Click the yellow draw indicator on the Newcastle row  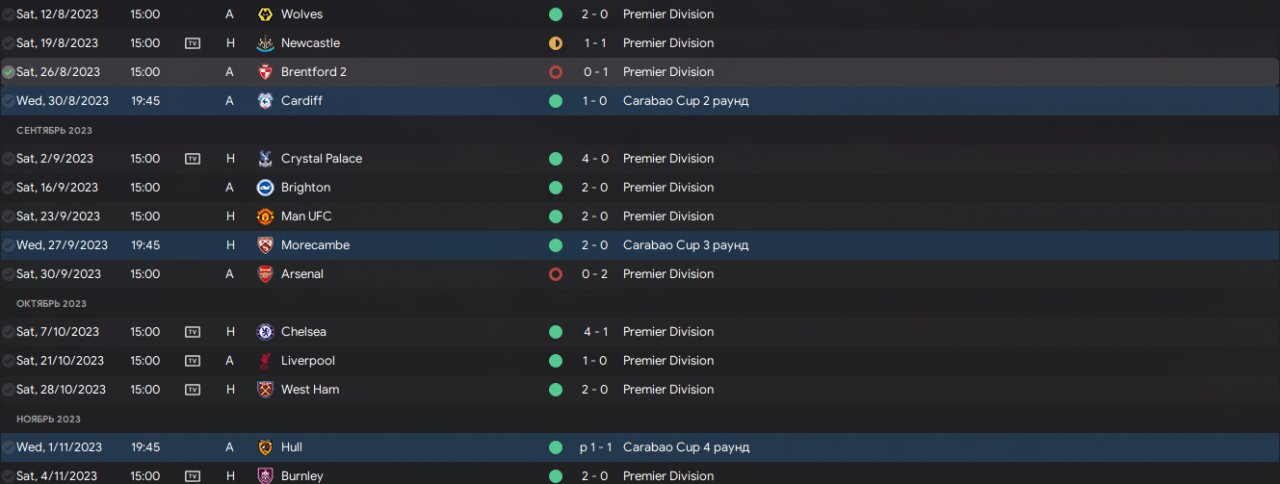556,44
